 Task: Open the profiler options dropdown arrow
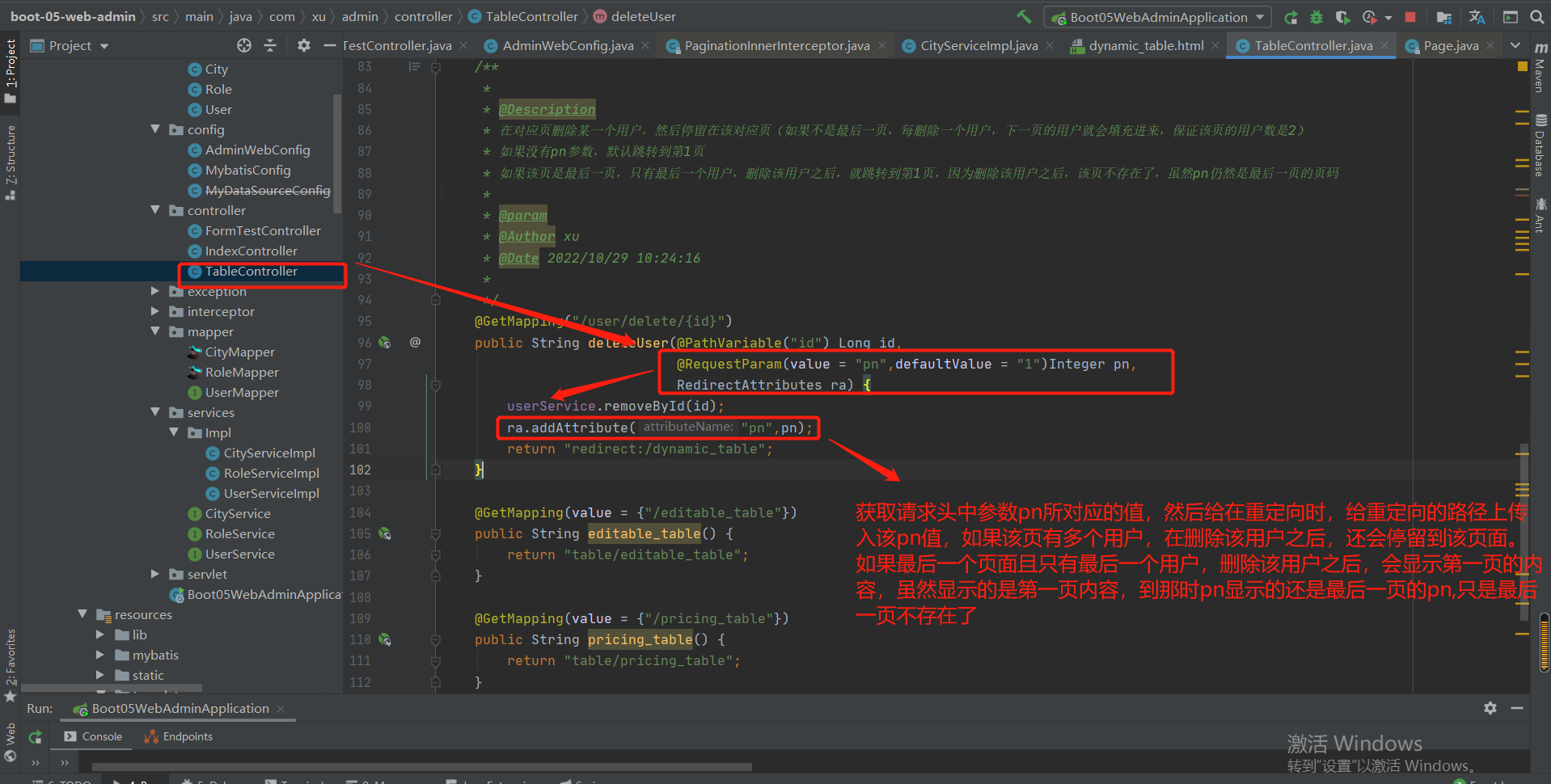tap(1388, 17)
